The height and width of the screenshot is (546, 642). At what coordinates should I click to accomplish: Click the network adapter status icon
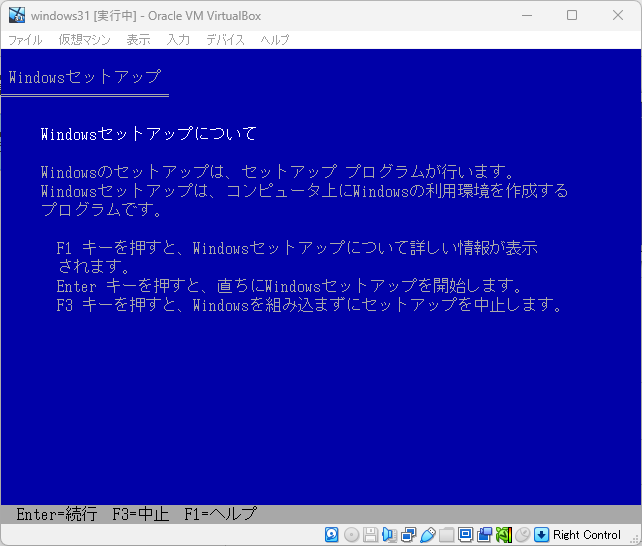tap(408, 535)
